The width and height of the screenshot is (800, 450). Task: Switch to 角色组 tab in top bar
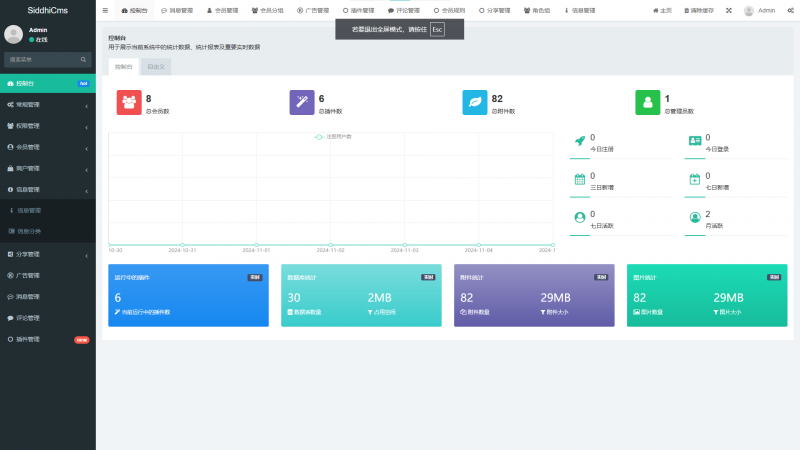coord(537,10)
